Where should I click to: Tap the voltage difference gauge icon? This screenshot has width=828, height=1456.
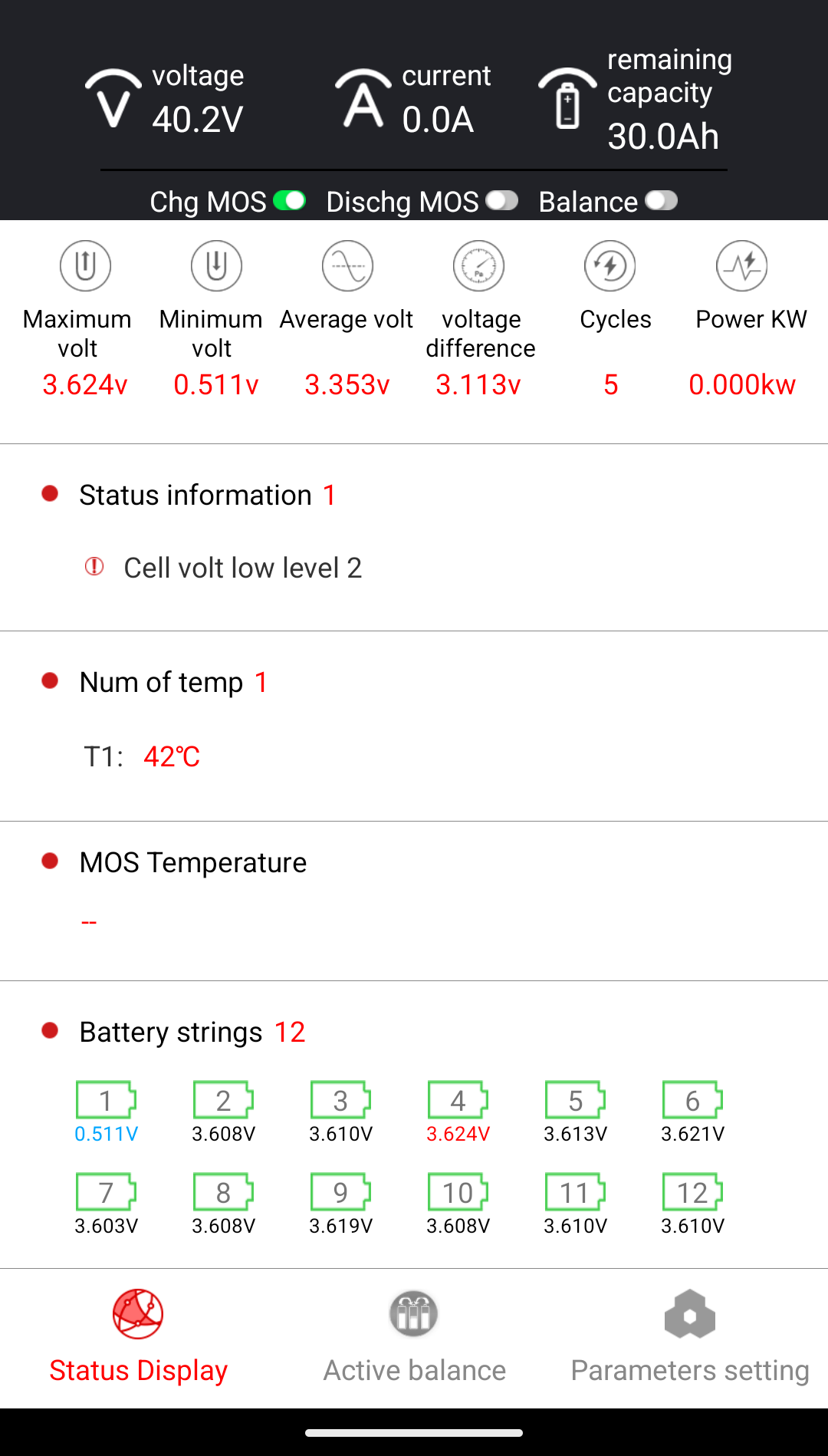478,266
